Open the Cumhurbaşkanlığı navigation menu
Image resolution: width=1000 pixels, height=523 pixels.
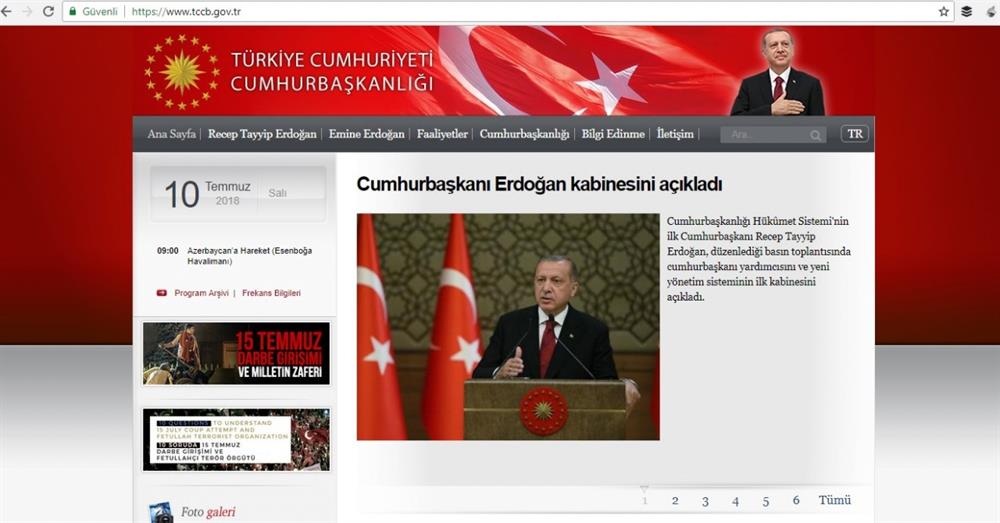[524, 134]
